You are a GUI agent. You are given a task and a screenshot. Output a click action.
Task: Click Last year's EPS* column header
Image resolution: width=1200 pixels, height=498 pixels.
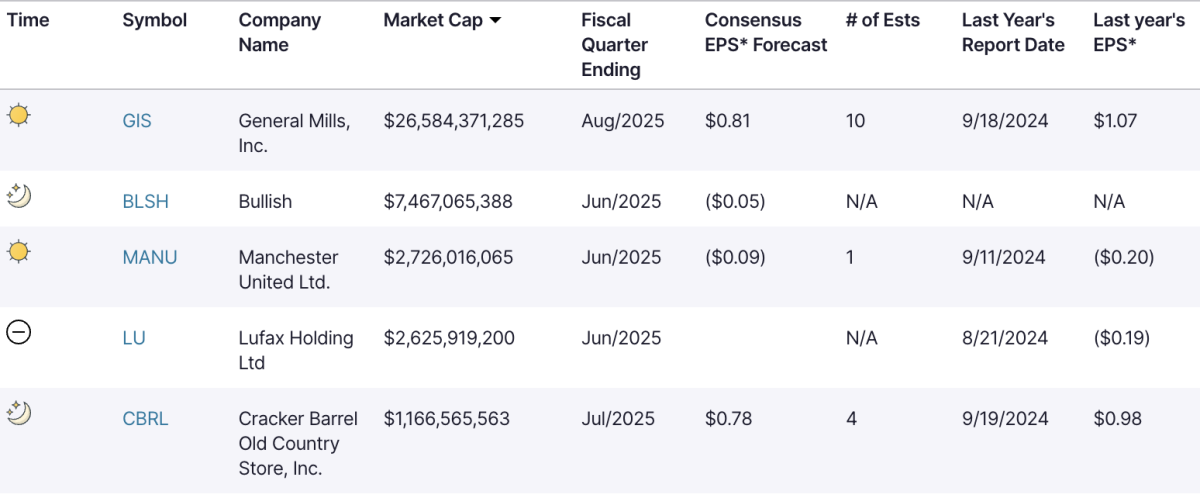pyautogui.click(x=1139, y=33)
